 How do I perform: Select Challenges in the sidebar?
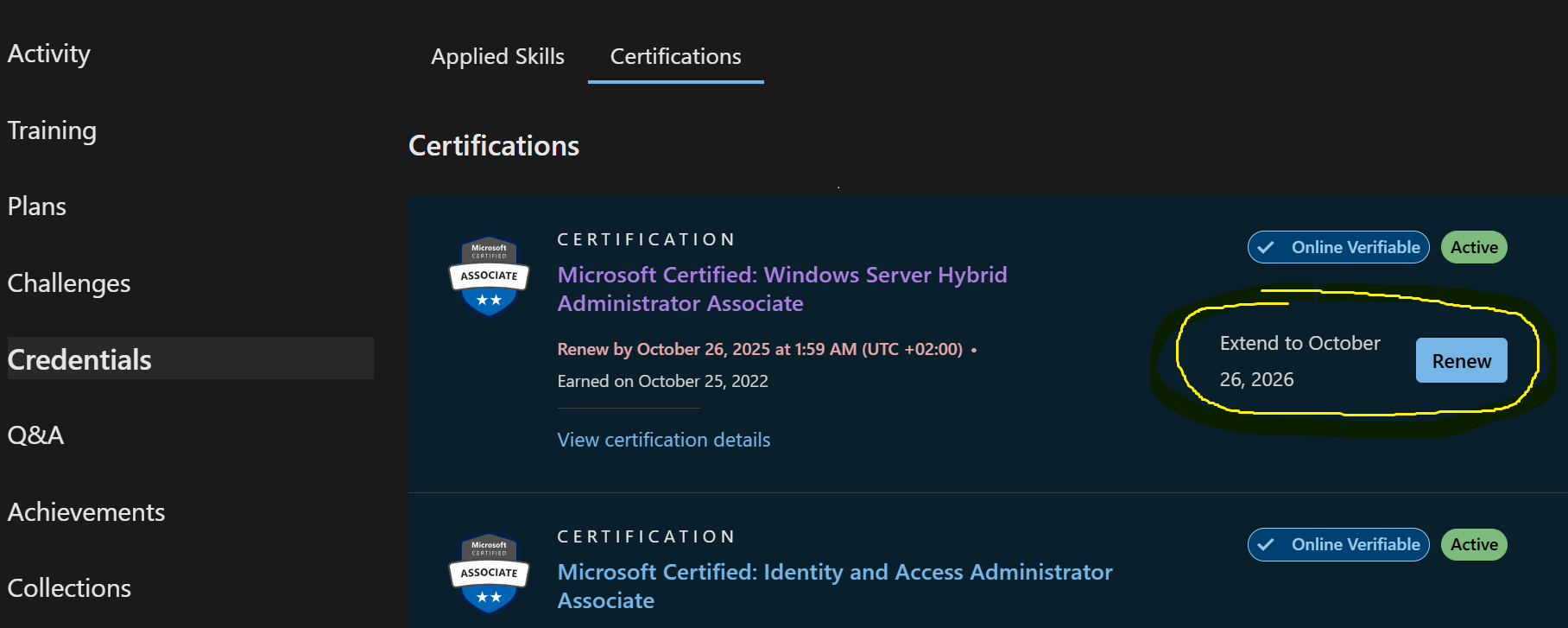pyautogui.click(x=69, y=283)
